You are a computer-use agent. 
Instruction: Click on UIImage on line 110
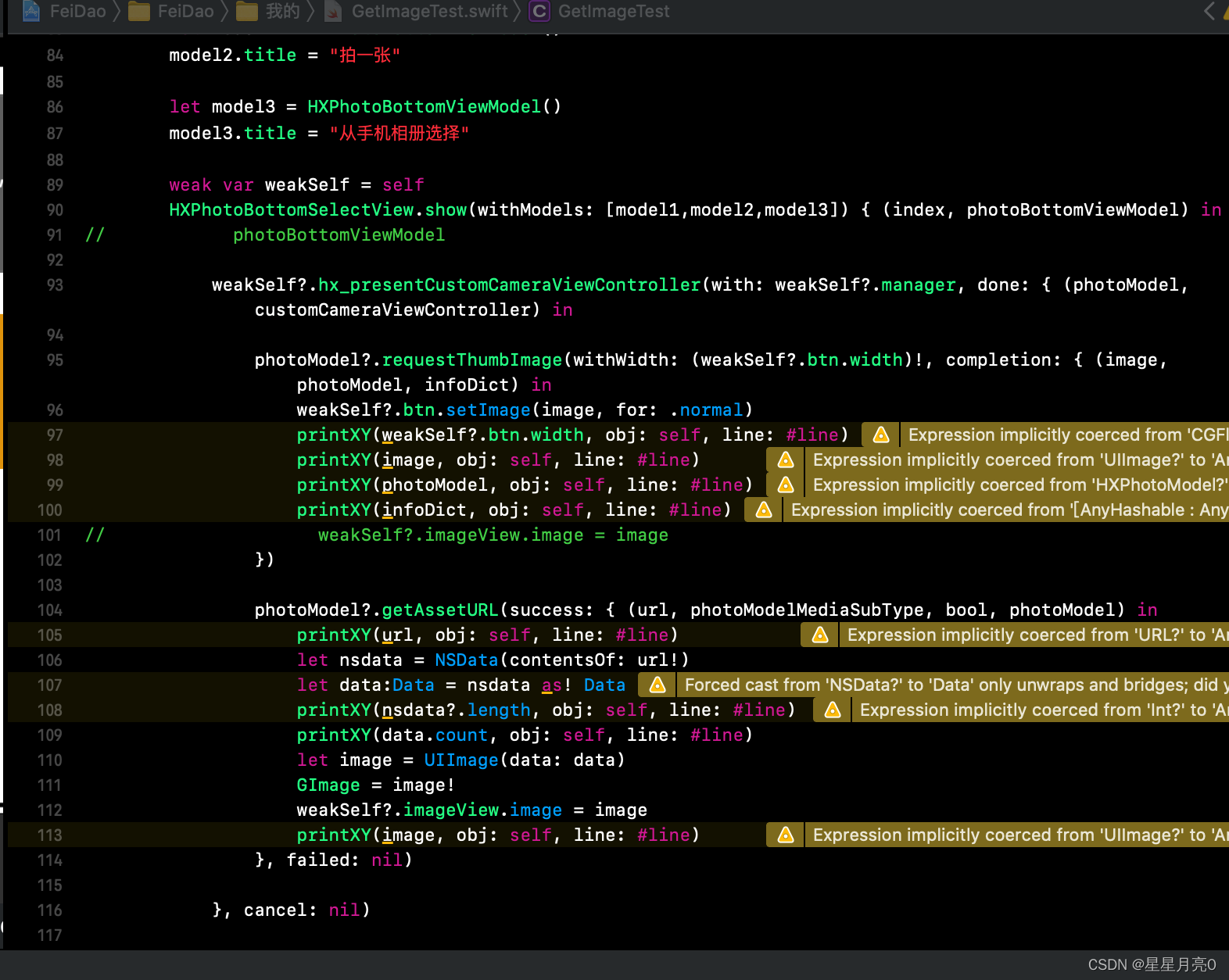(461, 760)
